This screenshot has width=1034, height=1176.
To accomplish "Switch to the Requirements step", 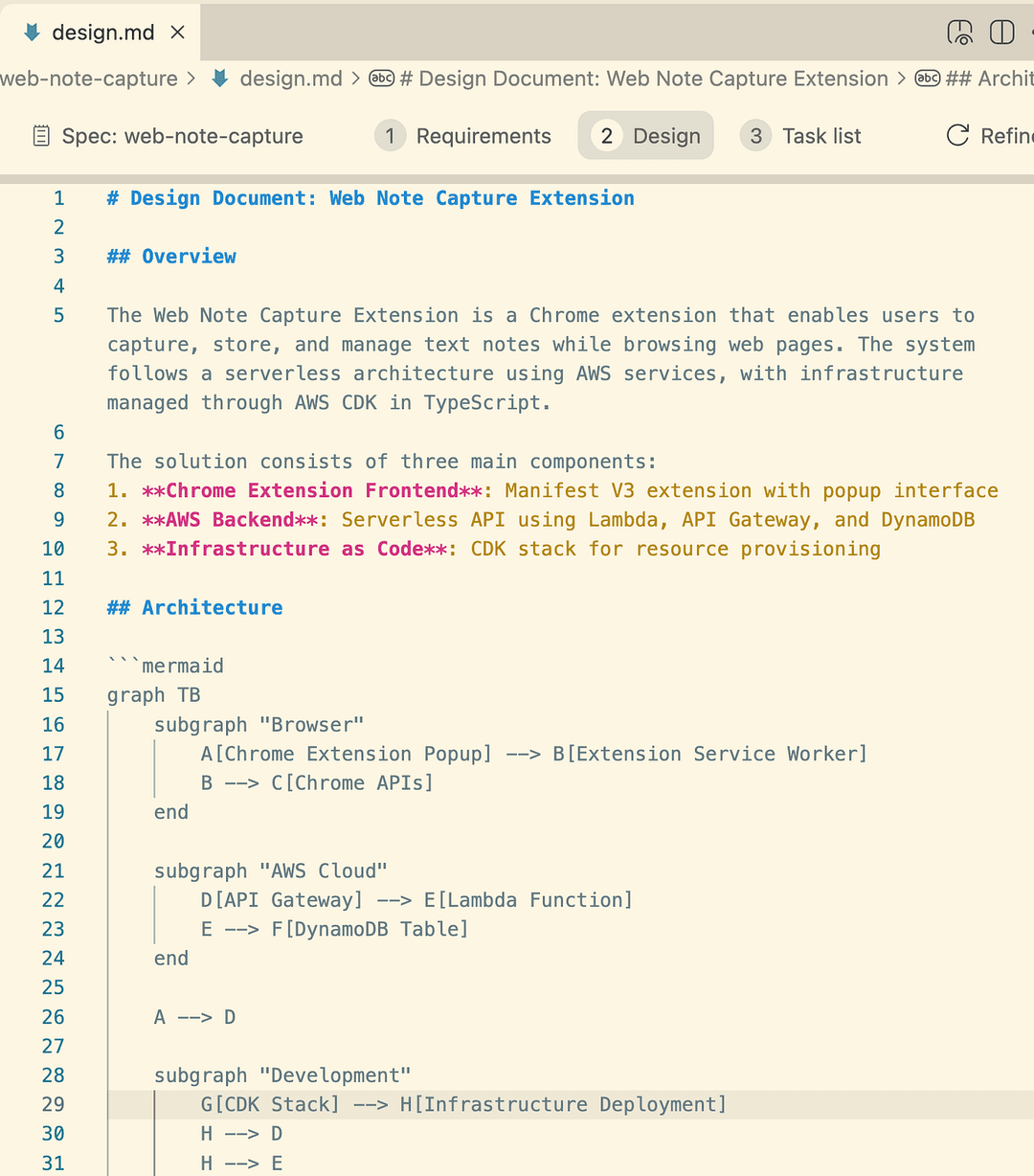I will tap(463, 136).
